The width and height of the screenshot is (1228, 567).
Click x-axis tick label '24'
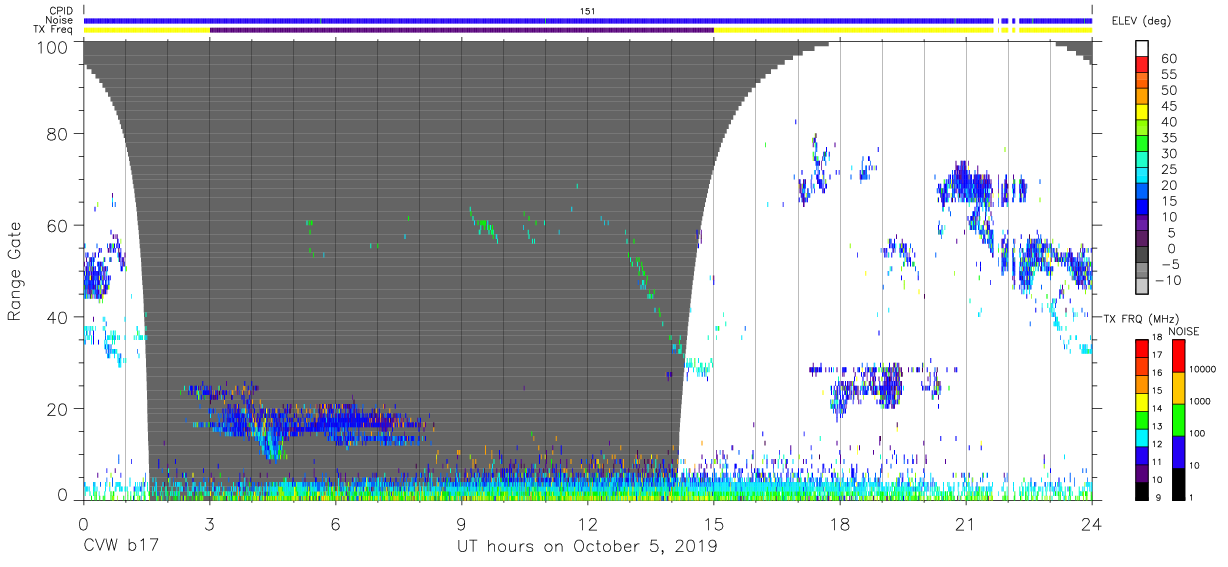click(1092, 523)
